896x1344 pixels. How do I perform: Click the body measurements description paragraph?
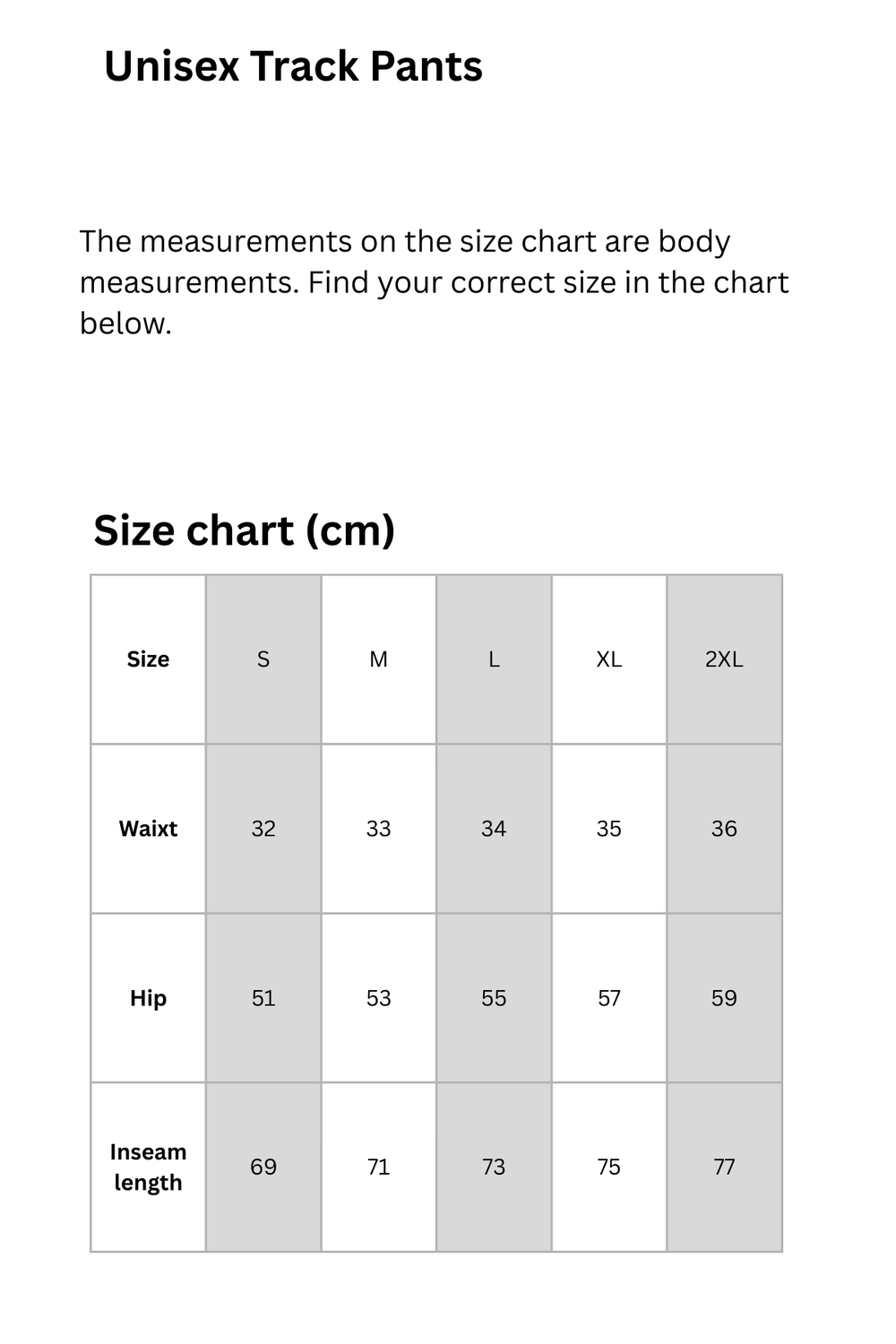[x=434, y=282]
